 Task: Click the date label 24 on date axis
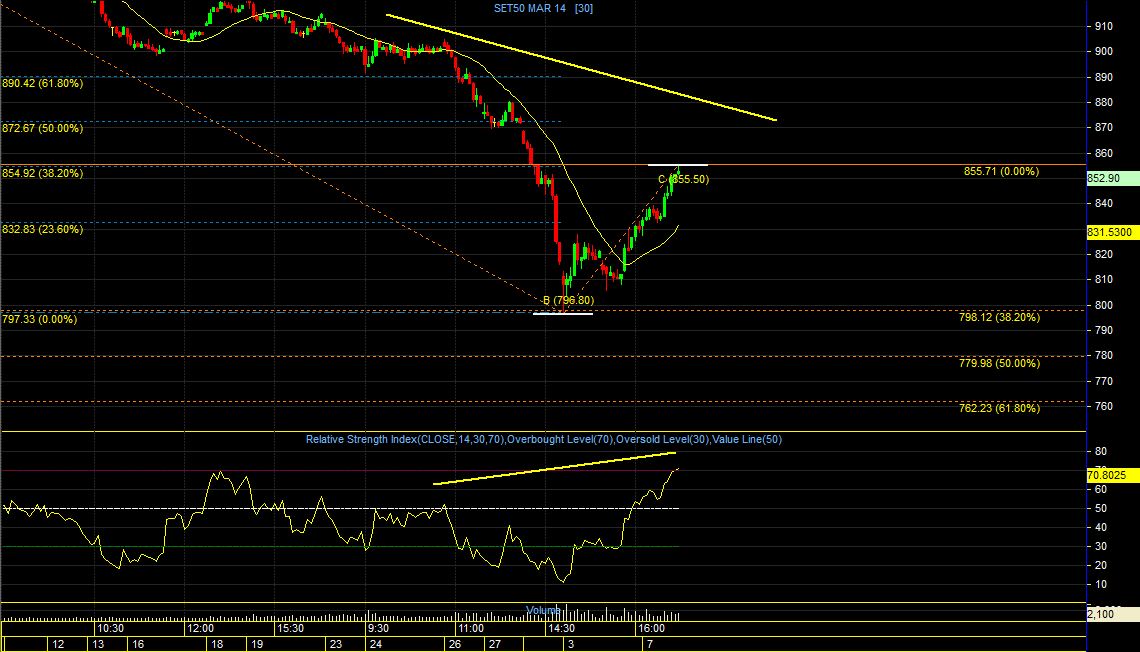click(376, 644)
